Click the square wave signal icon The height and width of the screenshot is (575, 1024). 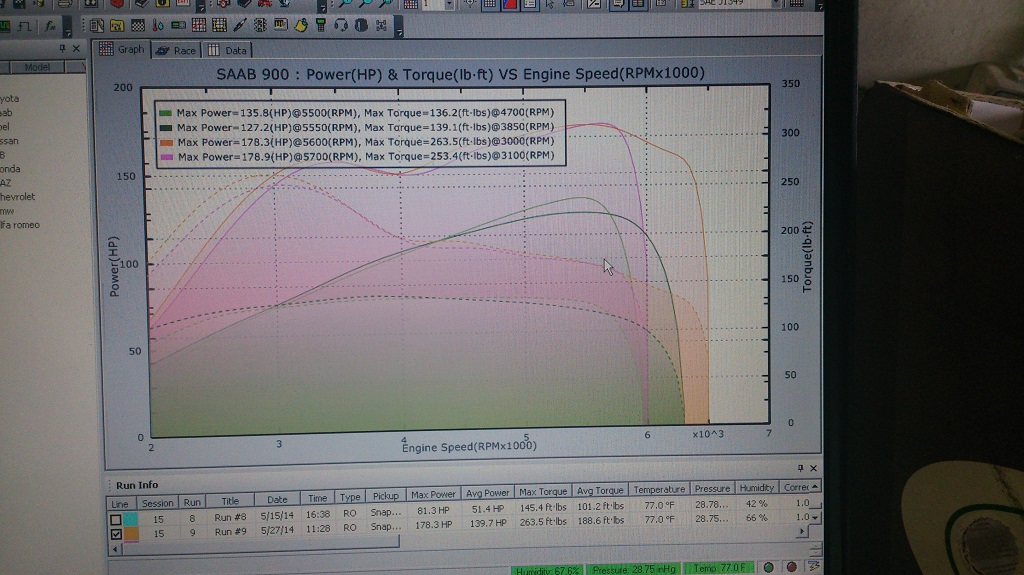pos(24,25)
